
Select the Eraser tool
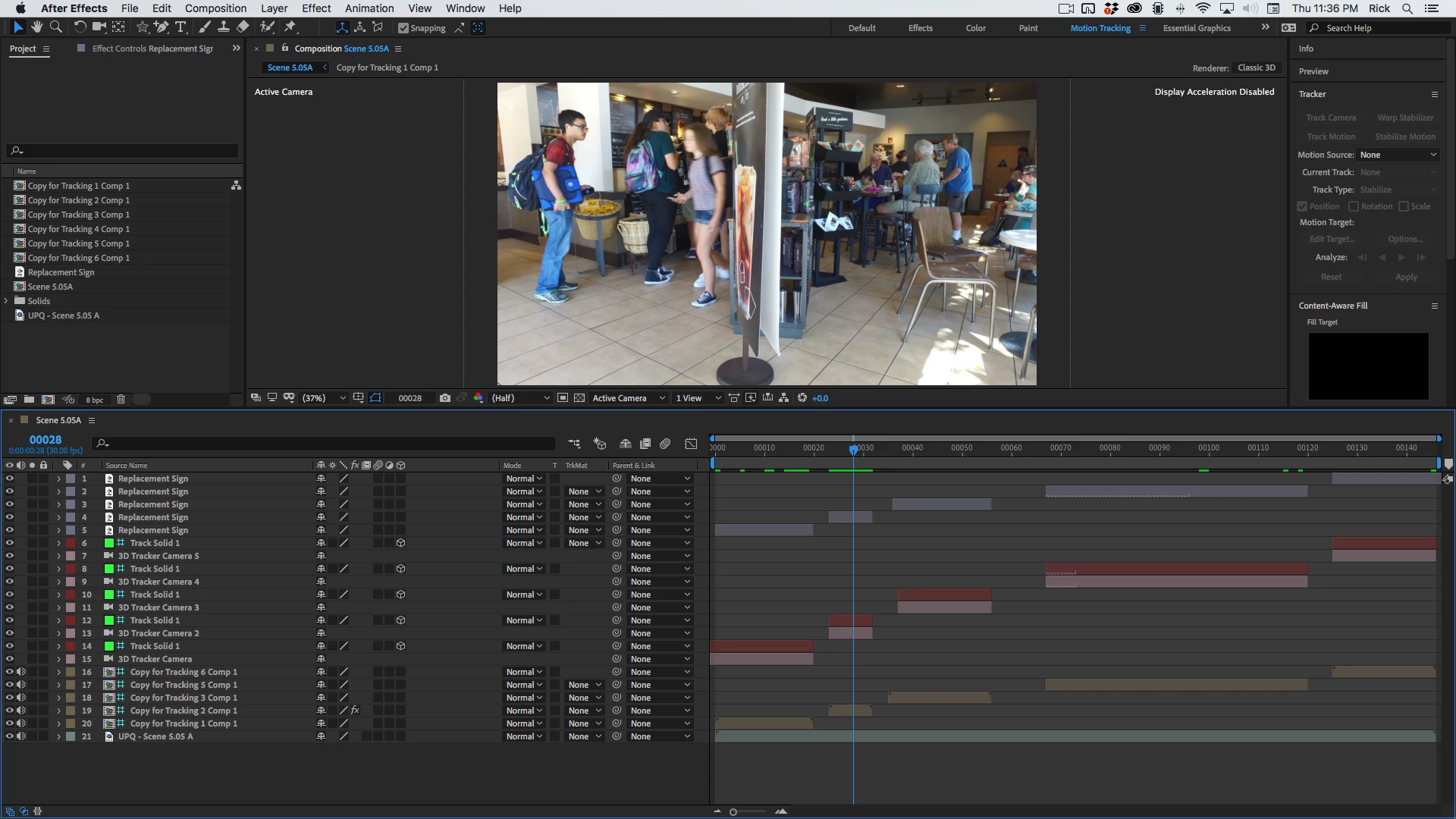[243, 27]
